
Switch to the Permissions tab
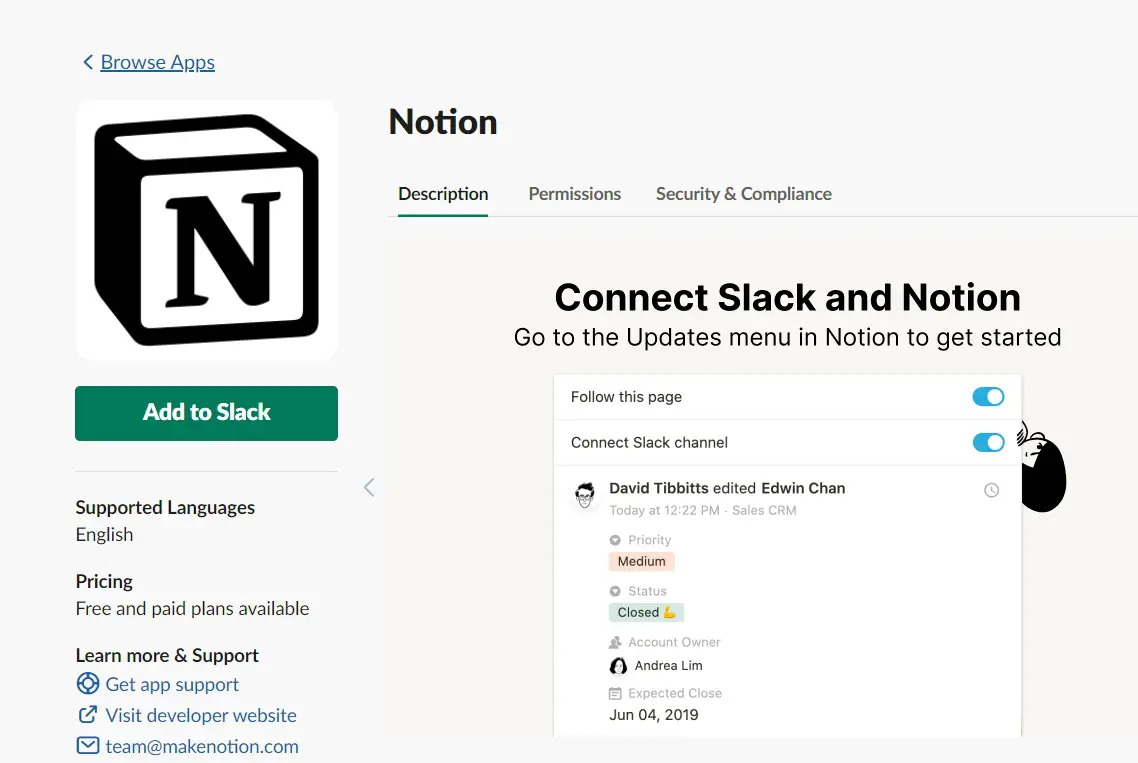(575, 194)
